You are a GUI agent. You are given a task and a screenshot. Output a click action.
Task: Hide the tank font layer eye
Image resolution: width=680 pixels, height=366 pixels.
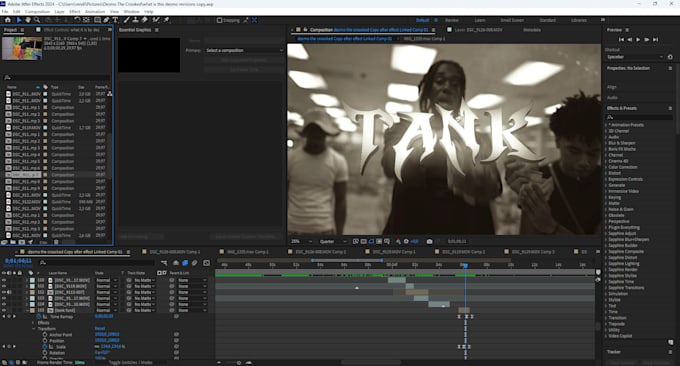[4, 310]
